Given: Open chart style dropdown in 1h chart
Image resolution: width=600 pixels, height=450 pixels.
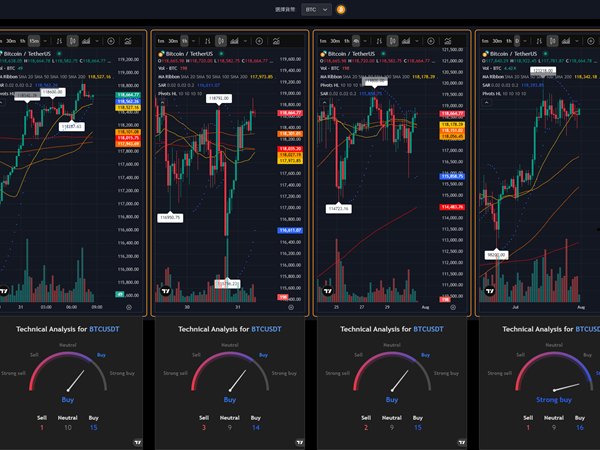Looking at the screenshot, I should coord(245,41).
